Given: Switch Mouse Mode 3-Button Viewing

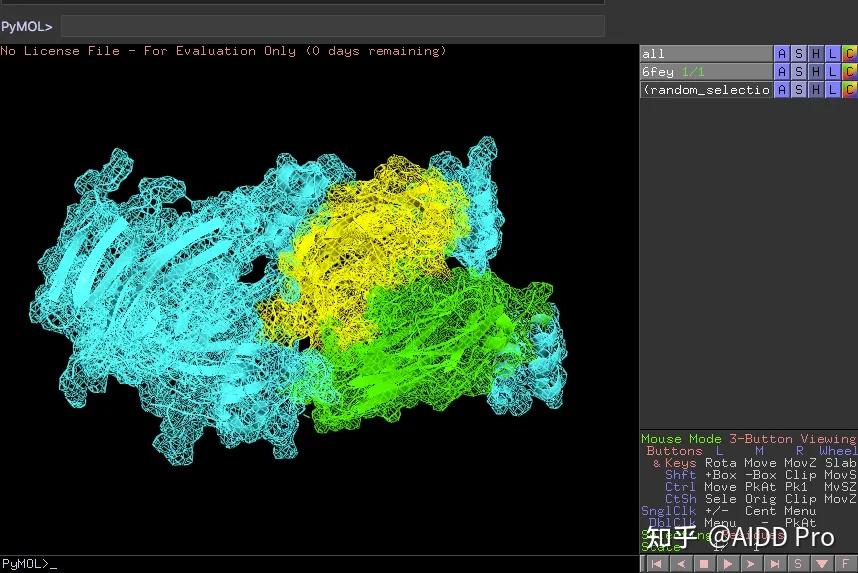Looking at the screenshot, I should coord(748,439).
